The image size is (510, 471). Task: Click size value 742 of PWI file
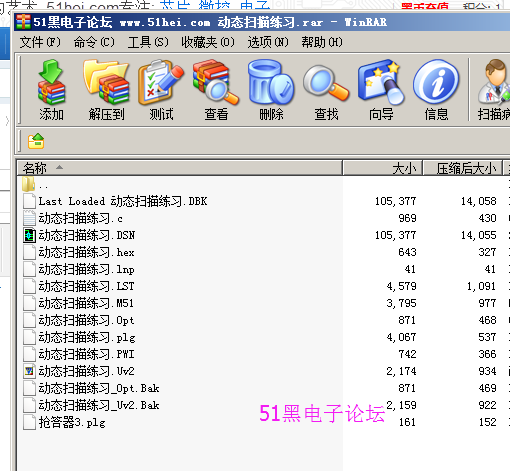pyautogui.click(x=407, y=354)
